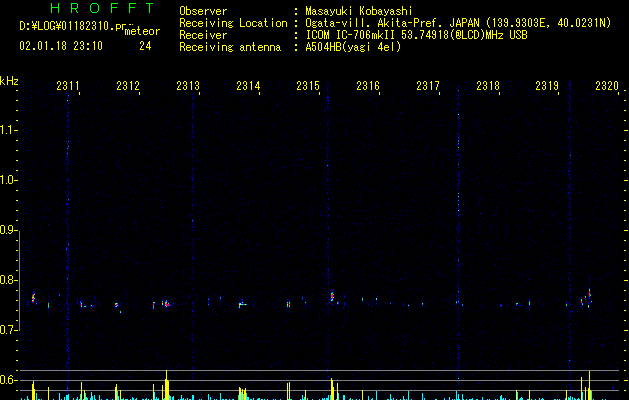Click the 'meteor' label
629x400 pixels.
(x=142, y=31)
